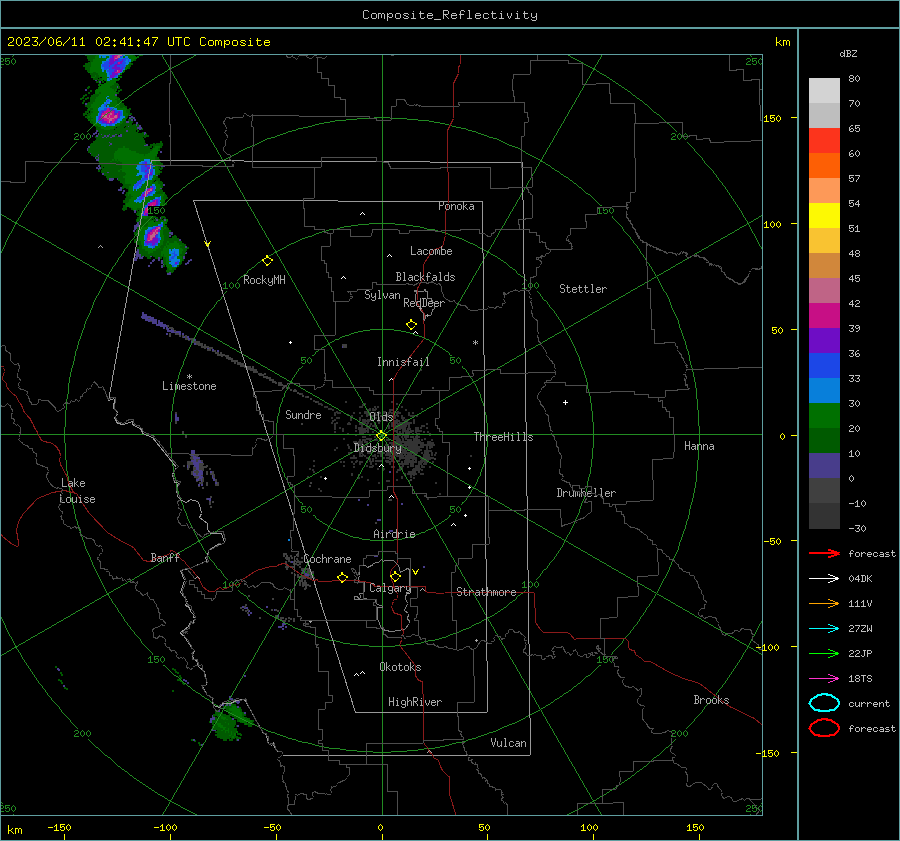Click the asterisk marker above Limestone
The image size is (900, 841).
coord(189,377)
